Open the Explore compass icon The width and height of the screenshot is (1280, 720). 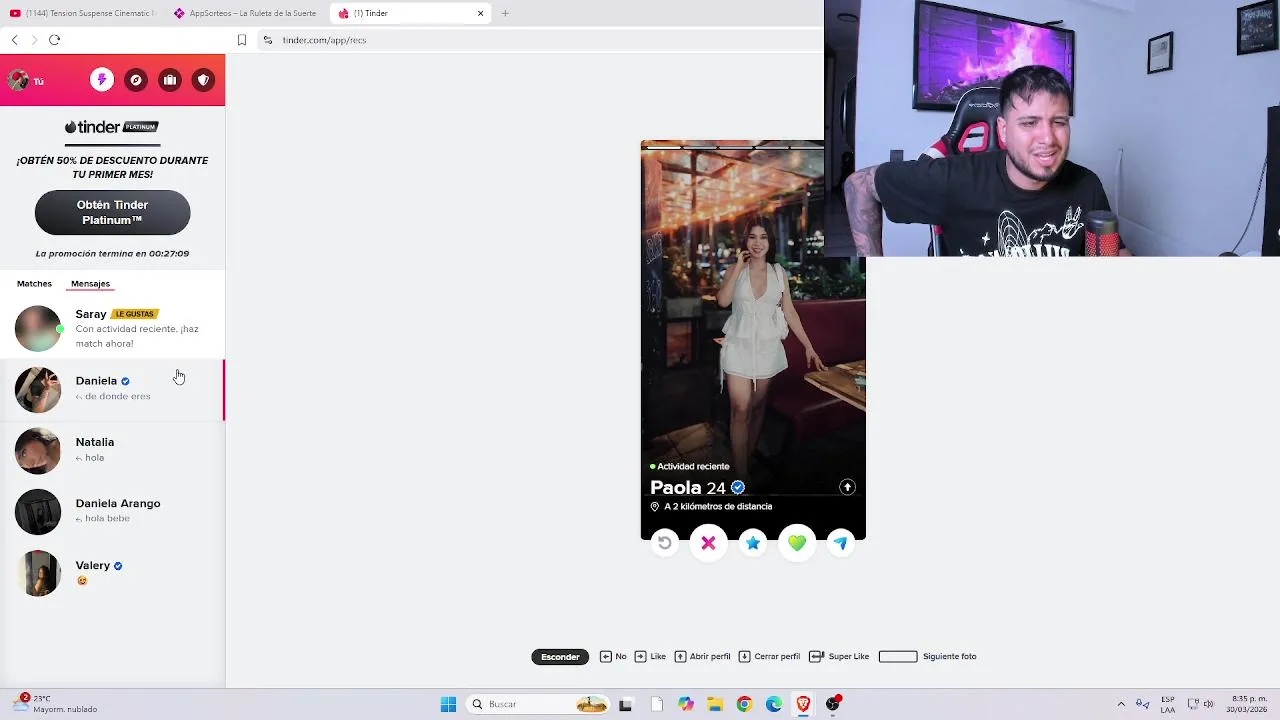[x=136, y=80]
